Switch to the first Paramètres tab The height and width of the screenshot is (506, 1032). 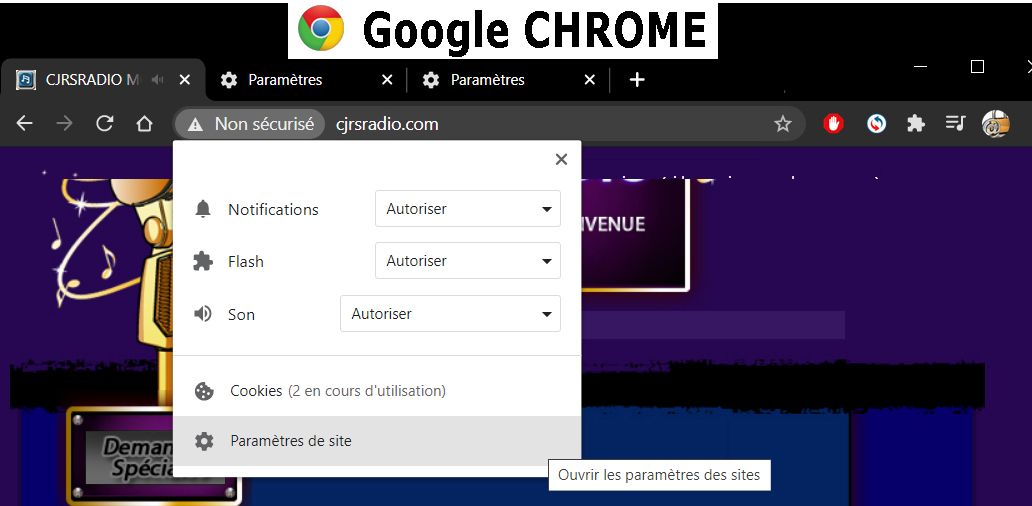(x=306, y=80)
